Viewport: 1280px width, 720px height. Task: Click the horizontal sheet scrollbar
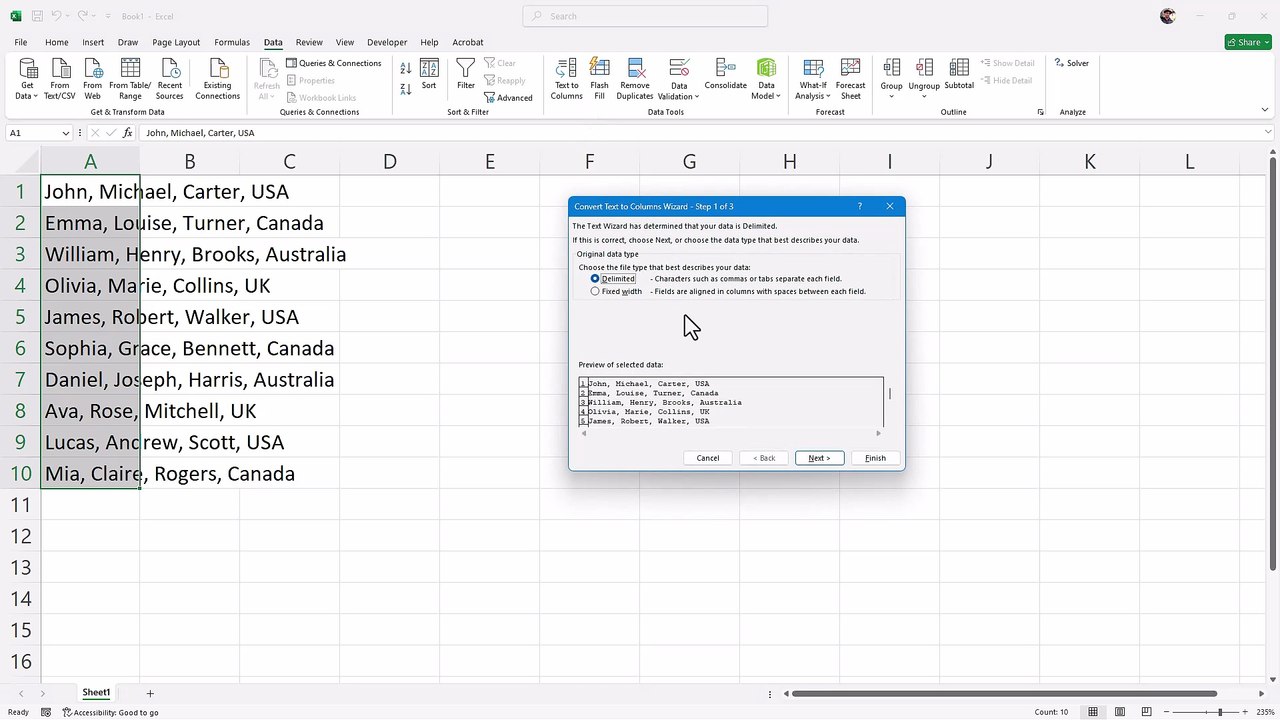tap(1006, 693)
